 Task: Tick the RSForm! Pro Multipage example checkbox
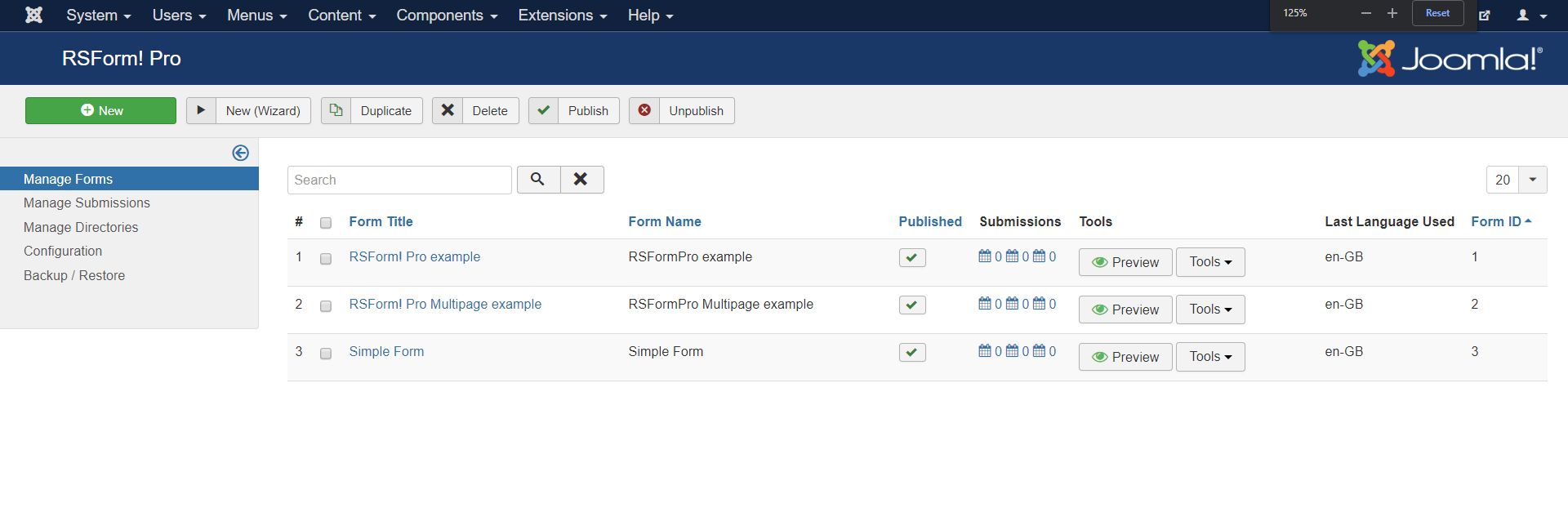tap(326, 306)
